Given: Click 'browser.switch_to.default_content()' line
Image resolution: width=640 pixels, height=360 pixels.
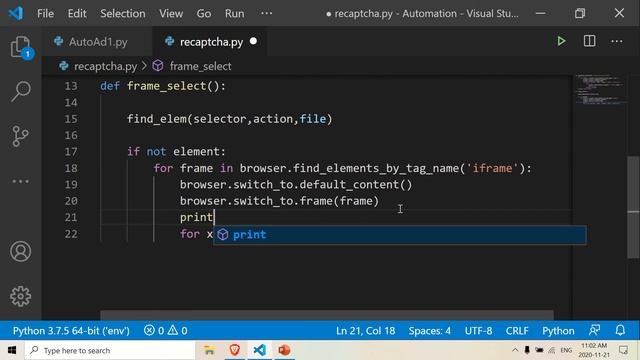Looking at the screenshot, I should pyautogui.click(x=296, y=184).
